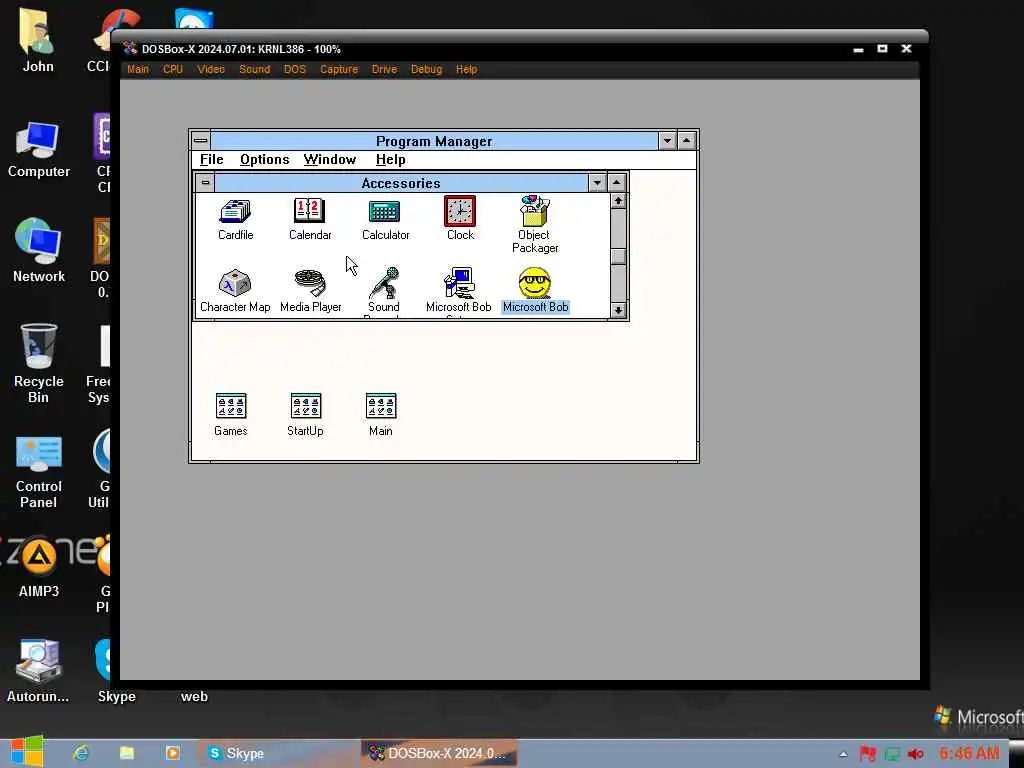Minimize the Program Manager window
Image resolution: width=1024 pixels, height=768 pixels.
(667, 140)
